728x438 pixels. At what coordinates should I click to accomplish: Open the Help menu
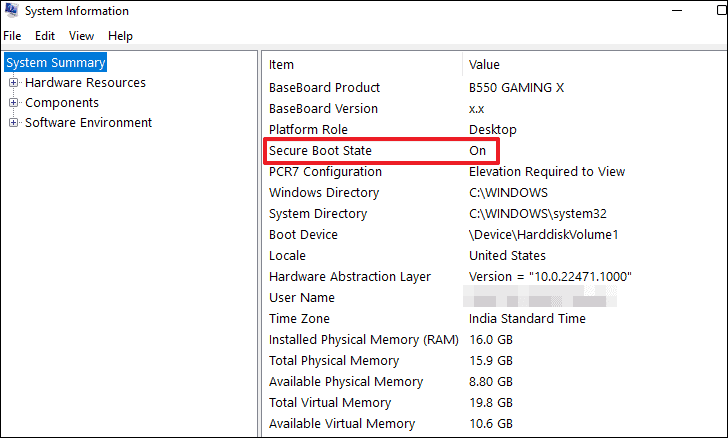pyautogui.click(x=120, y=36)
